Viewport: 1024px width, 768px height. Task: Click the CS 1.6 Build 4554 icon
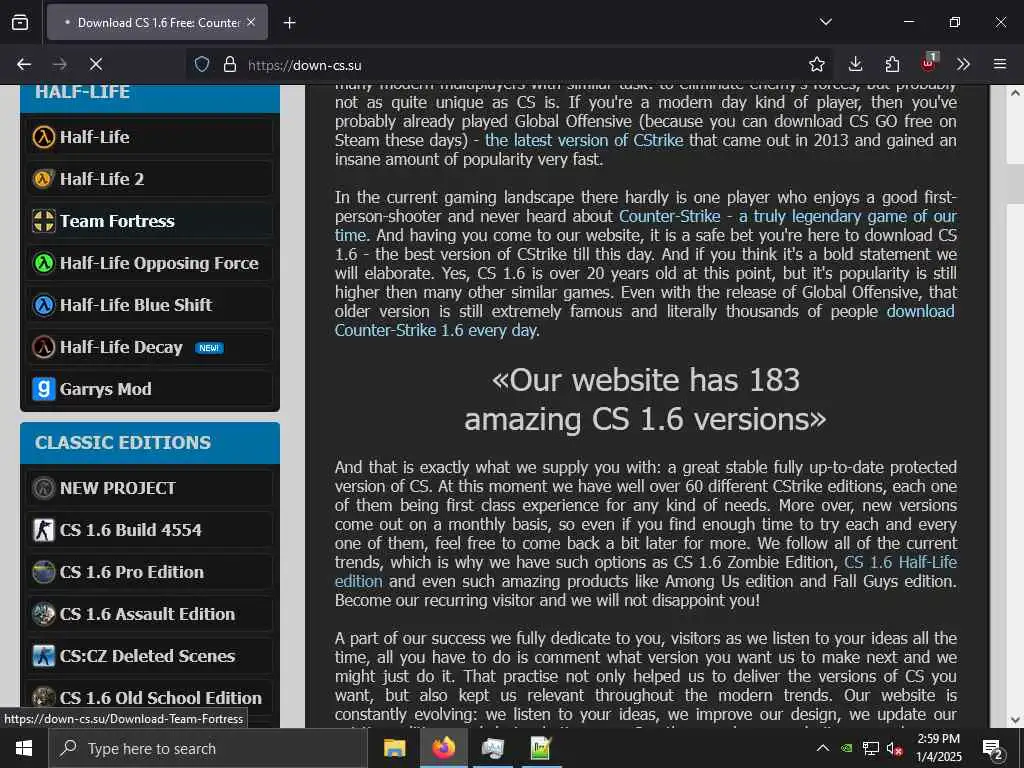click(x=44, y=530)
